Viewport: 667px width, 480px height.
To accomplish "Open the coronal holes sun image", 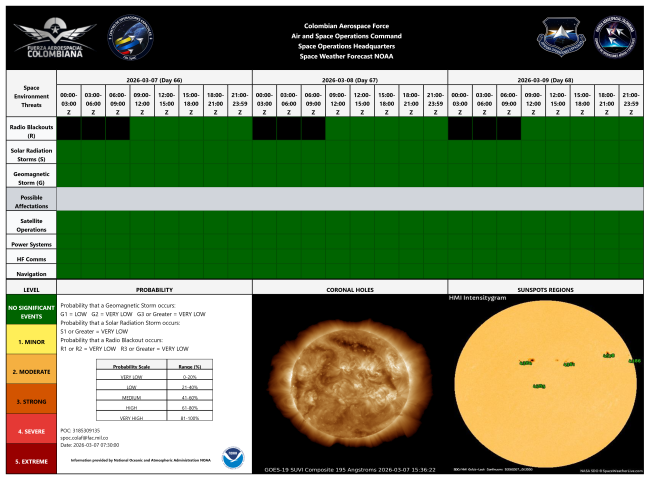I will [x=349, y=382].
